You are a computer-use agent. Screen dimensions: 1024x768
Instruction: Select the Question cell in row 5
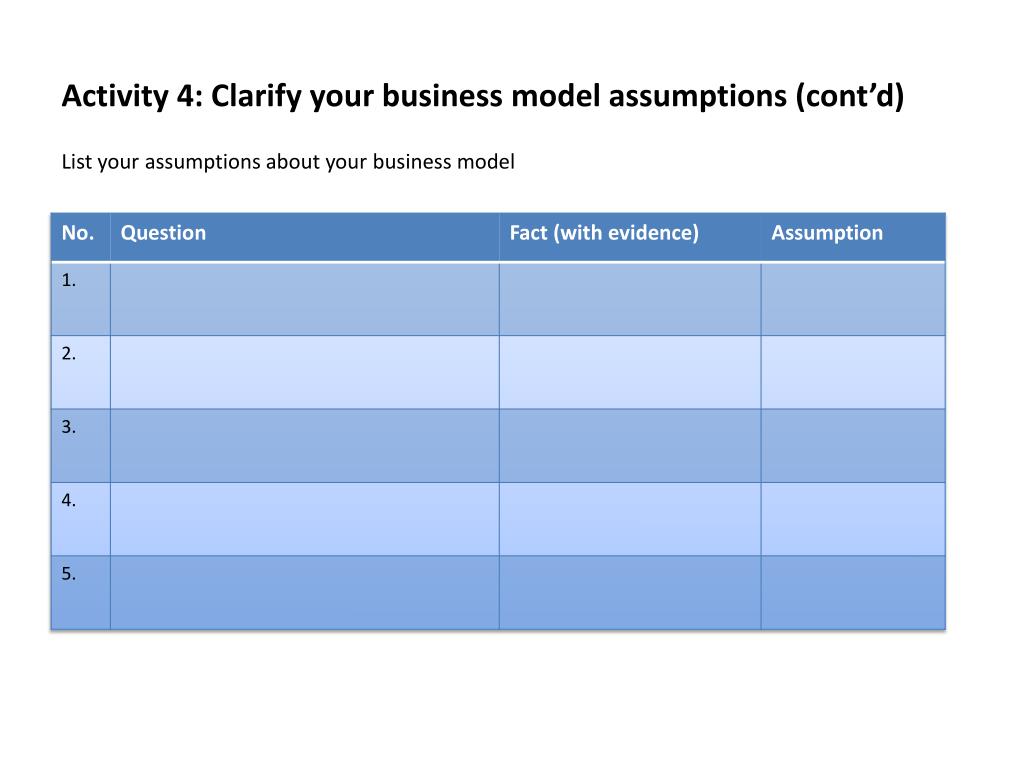305,592
